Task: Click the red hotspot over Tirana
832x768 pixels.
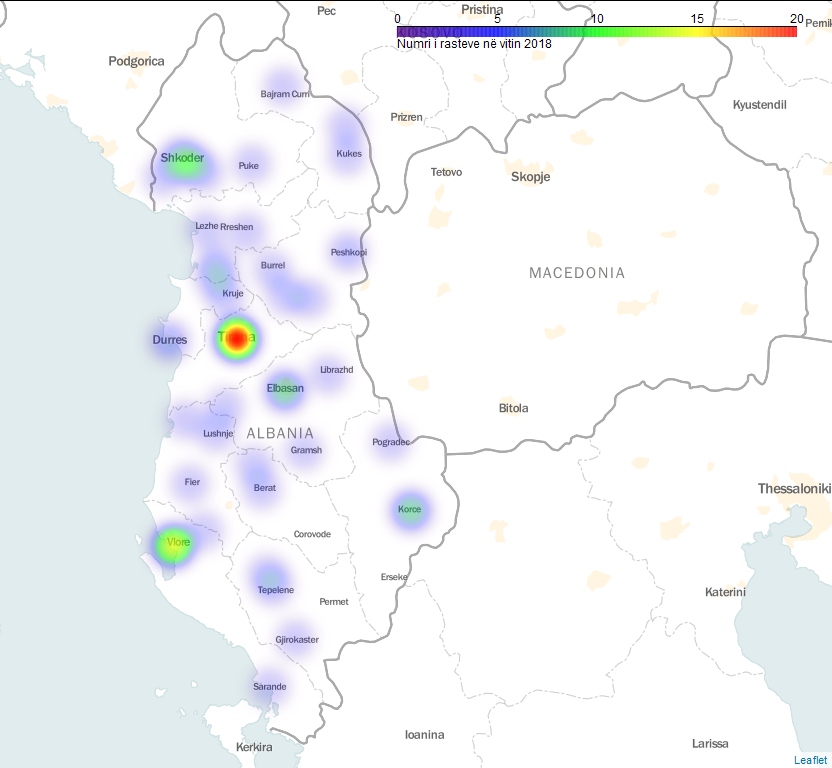Action: tap(236, 339)
